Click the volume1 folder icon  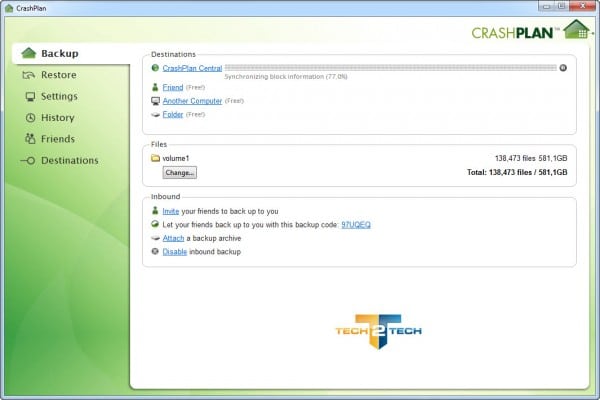click(x=155, y=158)
